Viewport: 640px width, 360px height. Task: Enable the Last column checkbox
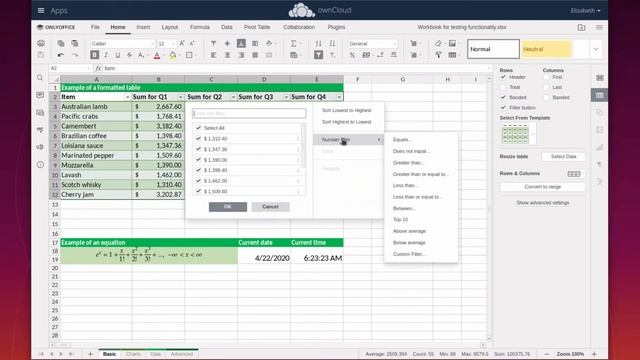point(547,87)
